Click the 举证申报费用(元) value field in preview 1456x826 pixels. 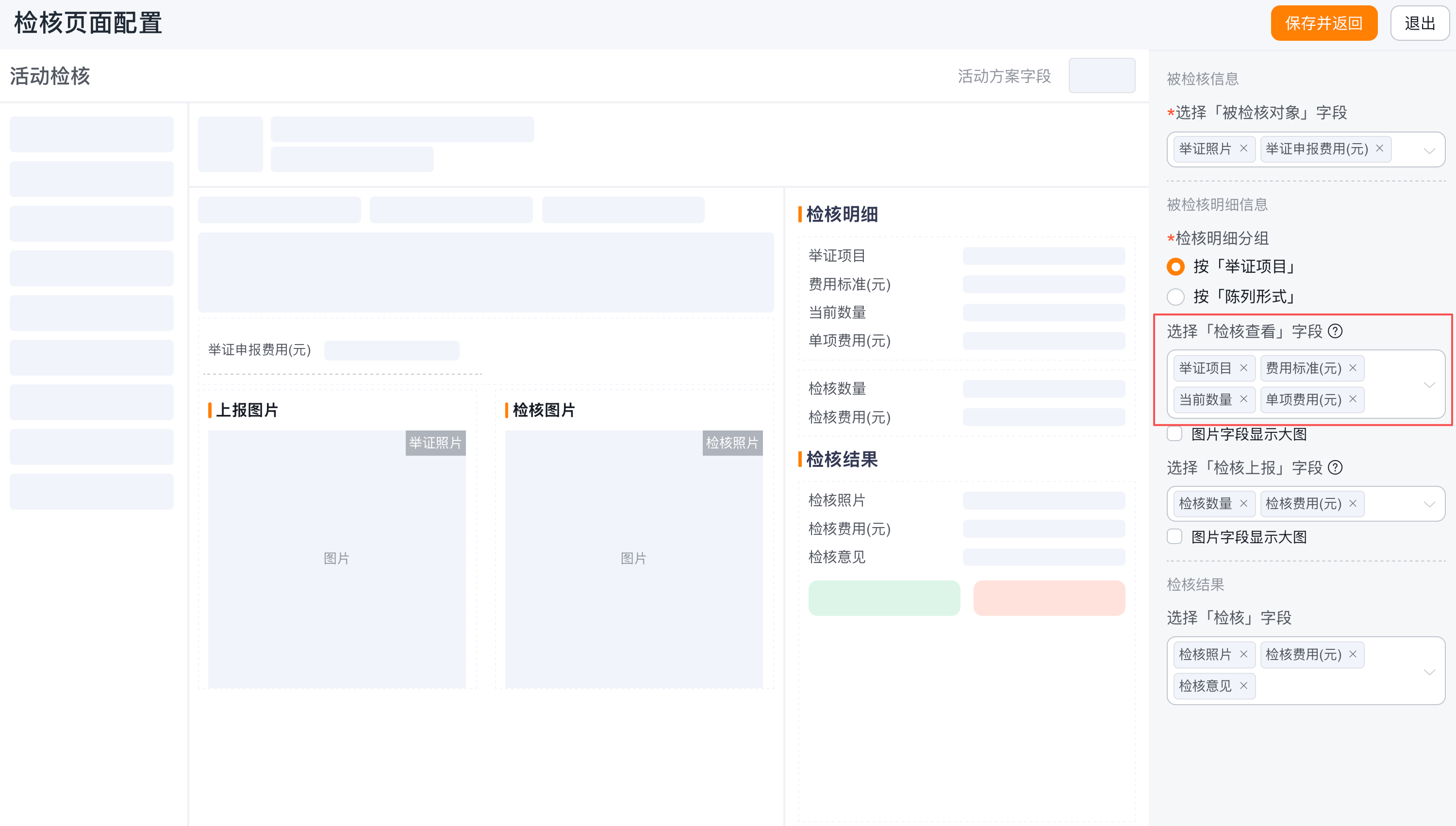point(392,350)
